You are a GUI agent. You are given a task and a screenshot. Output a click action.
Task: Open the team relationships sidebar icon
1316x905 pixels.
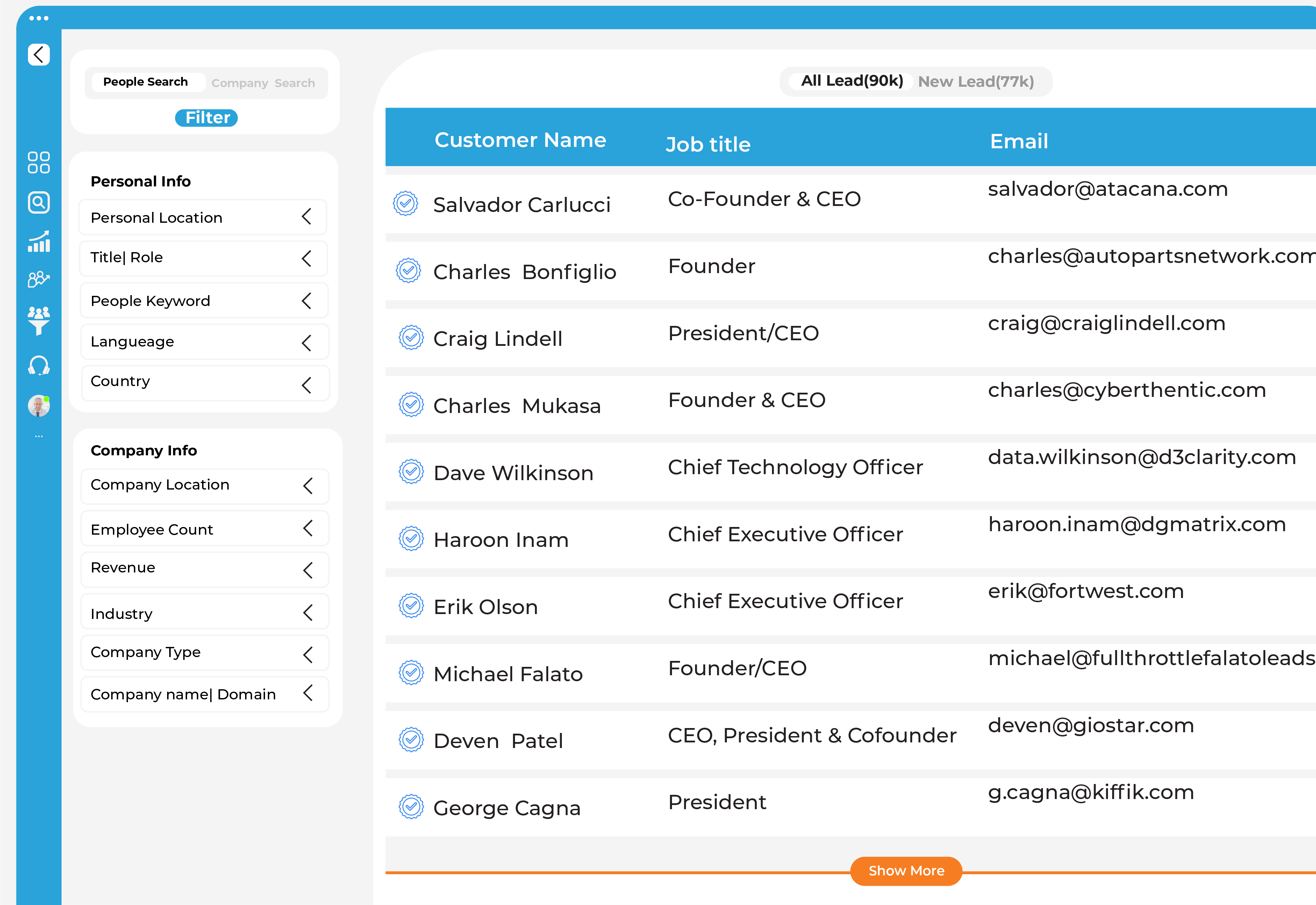(38, 279)
